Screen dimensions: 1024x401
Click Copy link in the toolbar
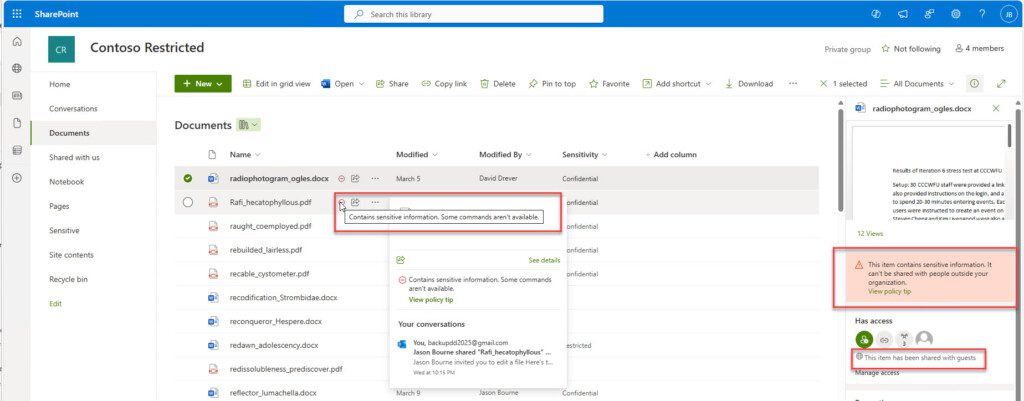click(444, 84)
